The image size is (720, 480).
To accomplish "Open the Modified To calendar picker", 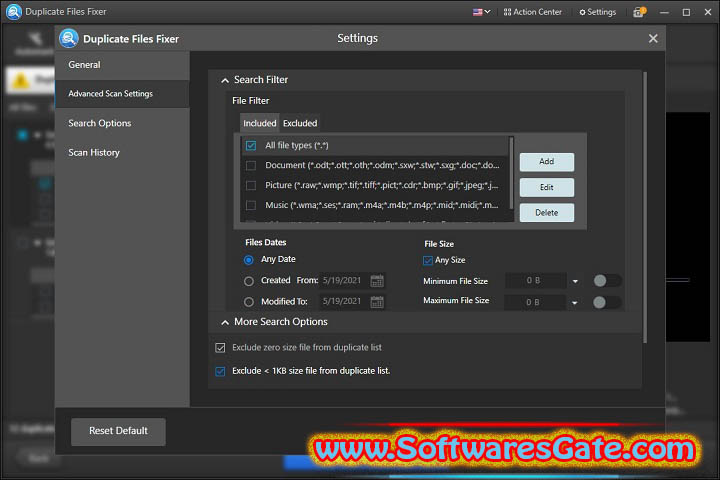I will [x=377, y=302].
